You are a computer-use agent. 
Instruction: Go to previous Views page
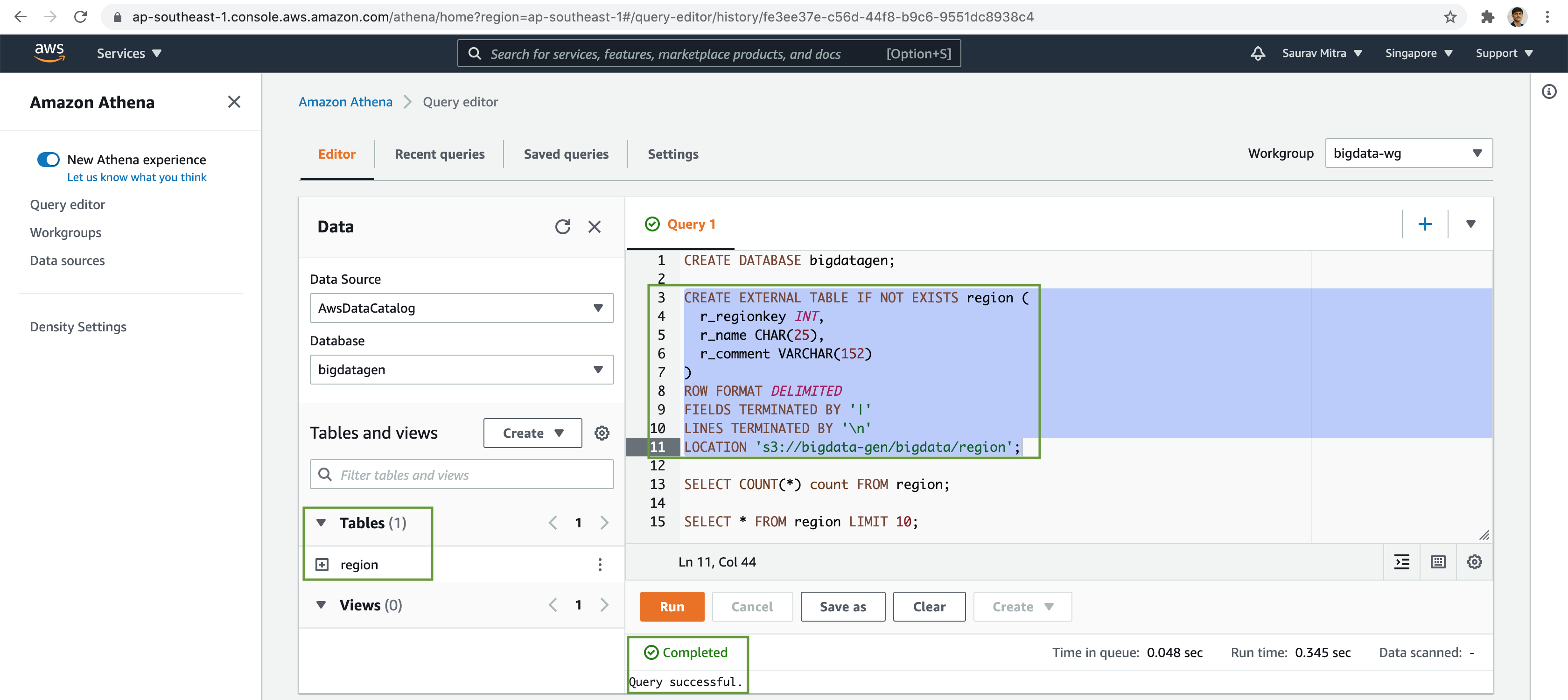553,605
